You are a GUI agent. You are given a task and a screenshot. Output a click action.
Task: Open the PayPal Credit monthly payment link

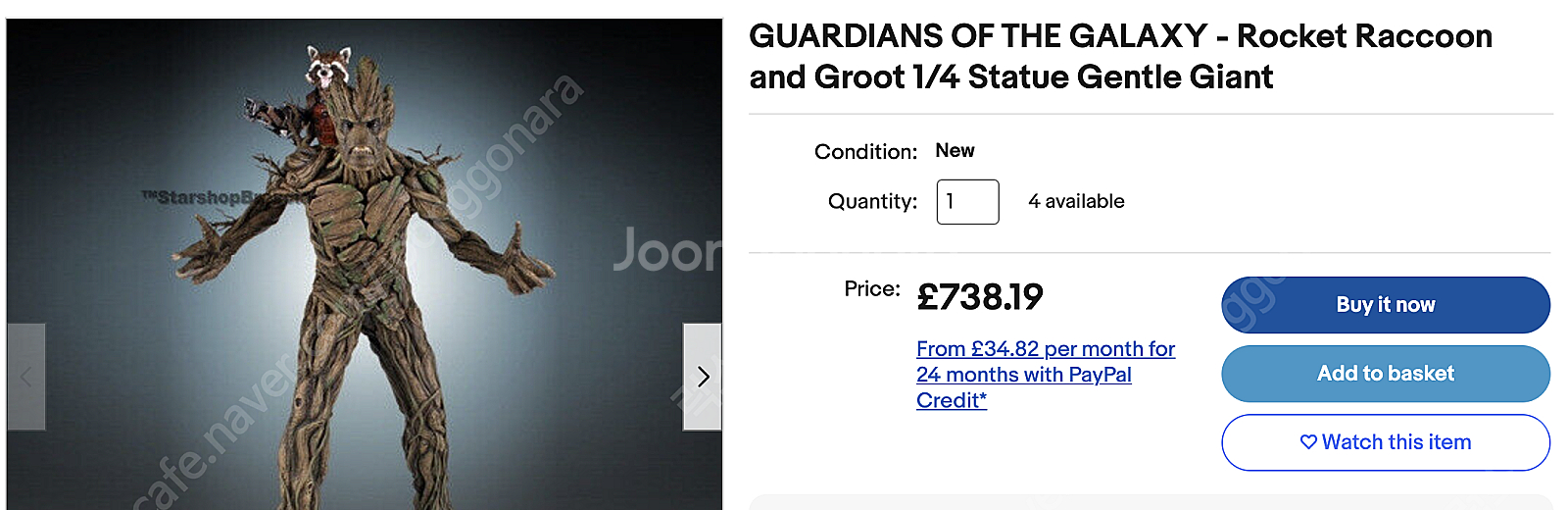[1046, 375]
